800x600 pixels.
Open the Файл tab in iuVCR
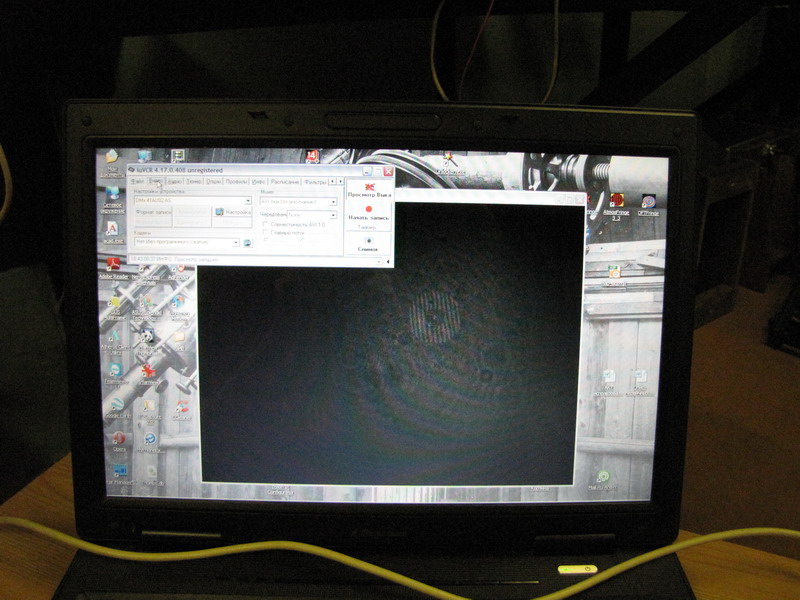pos(137,182)
